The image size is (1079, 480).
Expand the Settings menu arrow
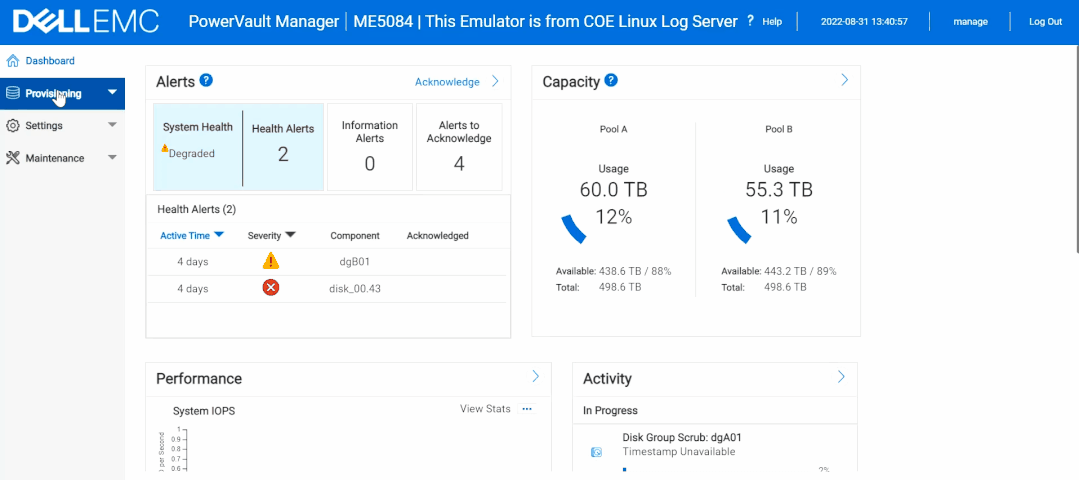112,125
